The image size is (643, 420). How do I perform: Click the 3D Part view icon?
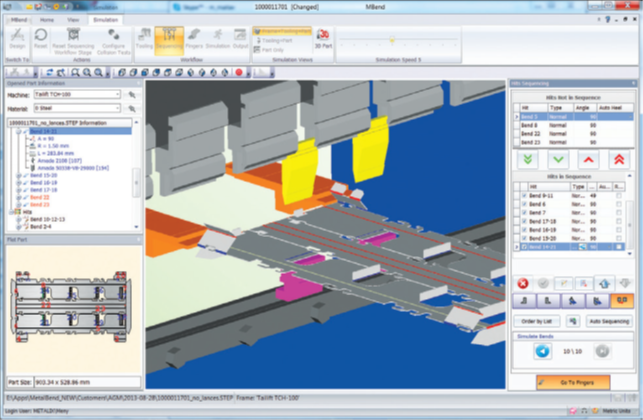323,38
